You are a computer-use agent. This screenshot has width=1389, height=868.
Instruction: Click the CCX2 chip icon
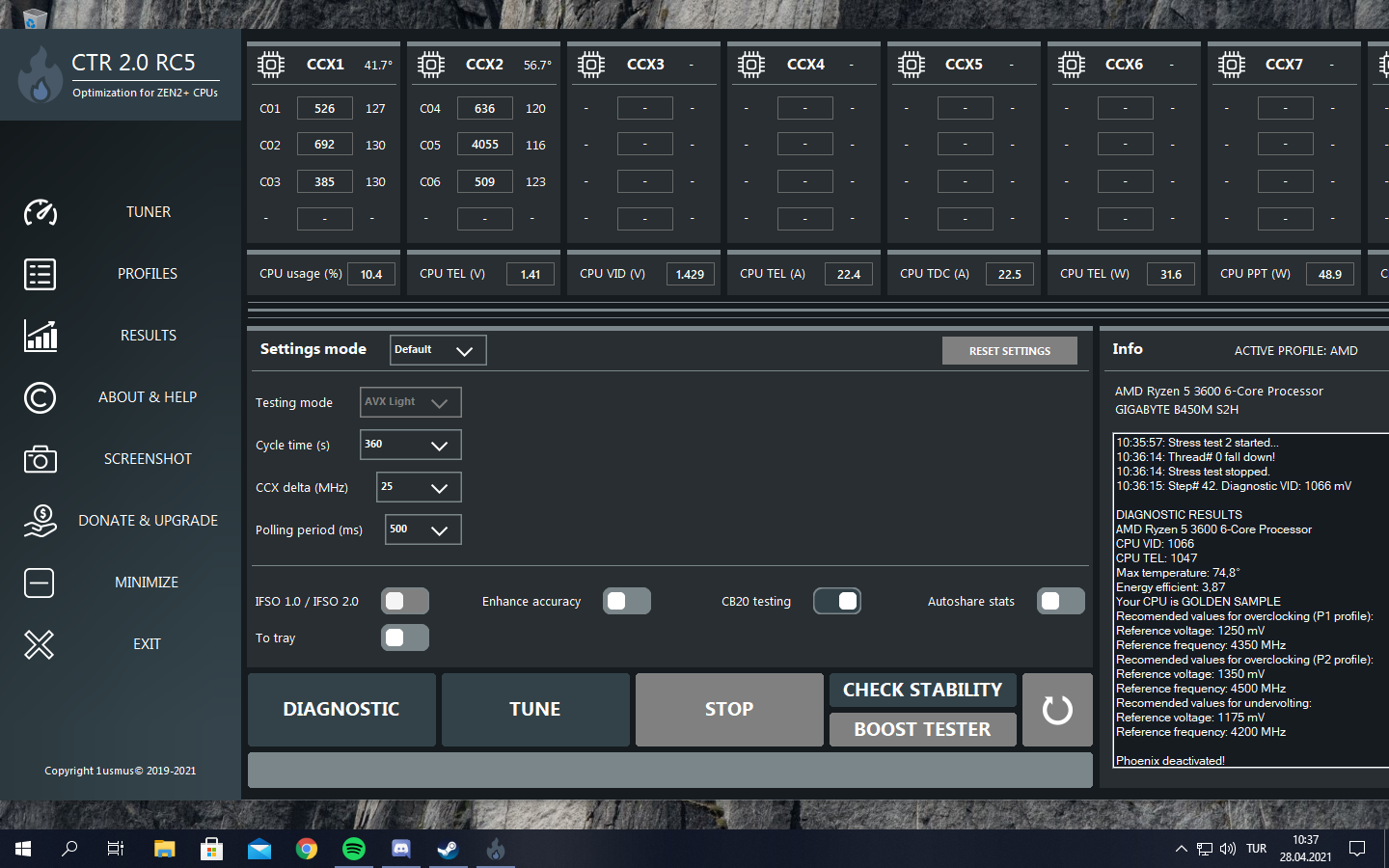pos(431,65)
